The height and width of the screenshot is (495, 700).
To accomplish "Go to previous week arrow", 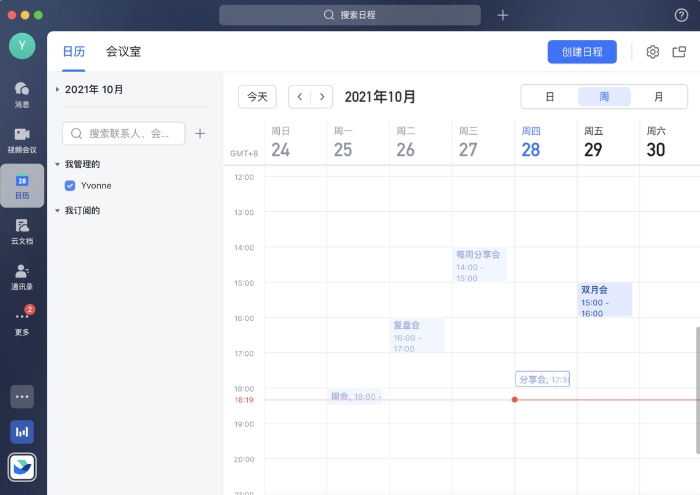I will click(x=300, y=97).
